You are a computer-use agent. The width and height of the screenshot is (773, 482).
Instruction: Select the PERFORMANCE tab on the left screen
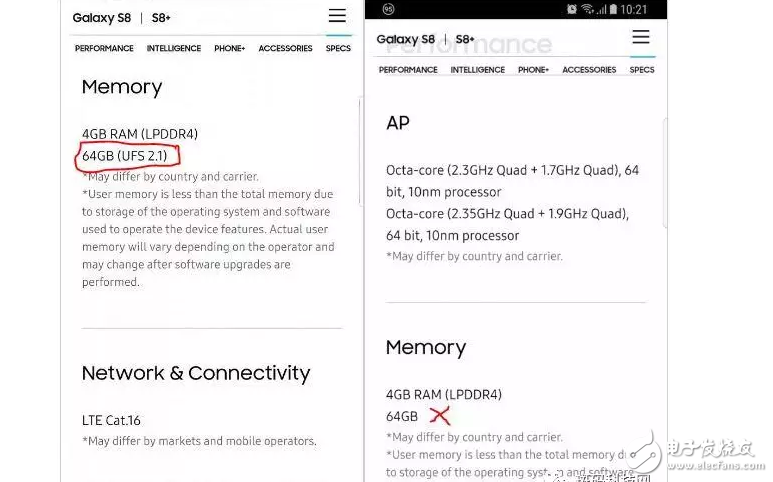[104, 48]
